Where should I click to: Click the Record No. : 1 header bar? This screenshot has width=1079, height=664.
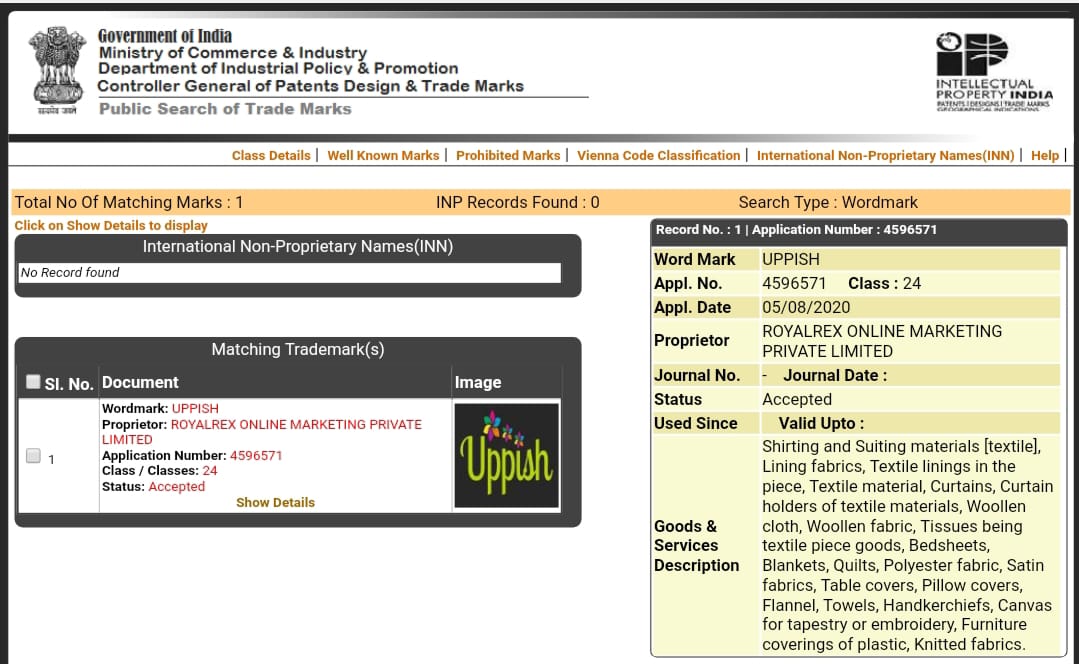[859, 231]
